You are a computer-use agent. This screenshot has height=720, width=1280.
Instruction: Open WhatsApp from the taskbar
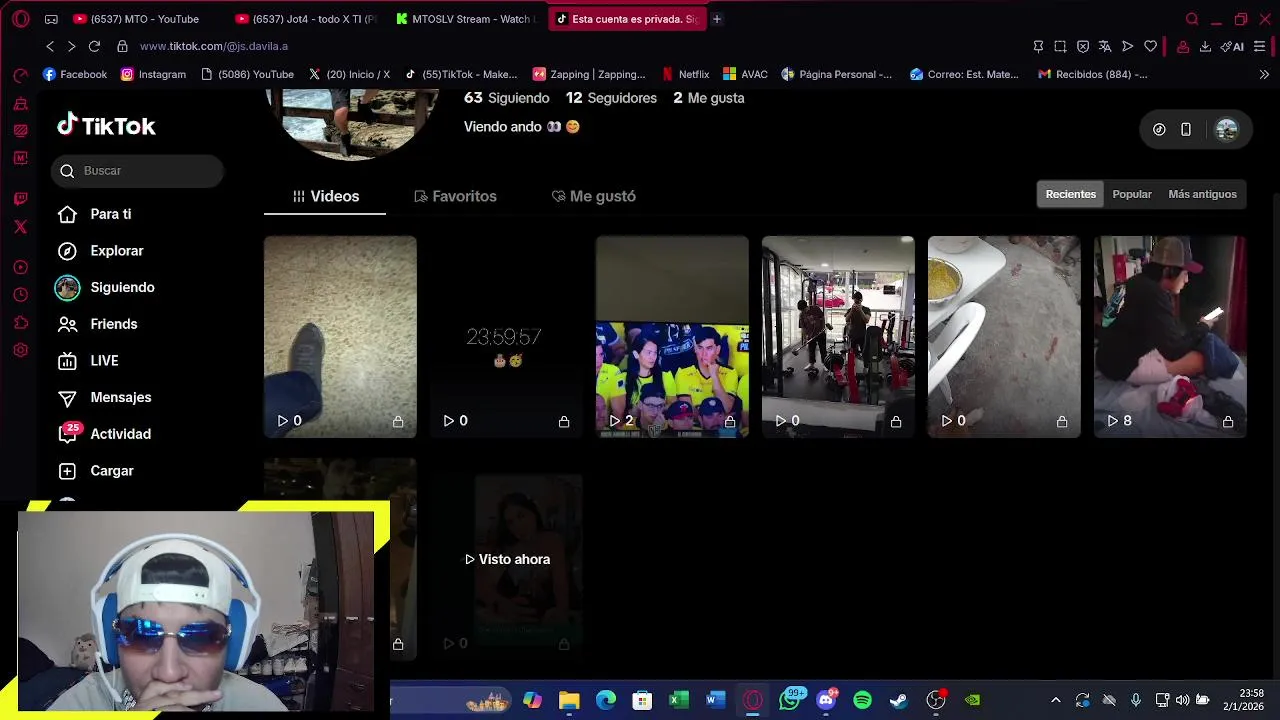click(x=790, y=700)
